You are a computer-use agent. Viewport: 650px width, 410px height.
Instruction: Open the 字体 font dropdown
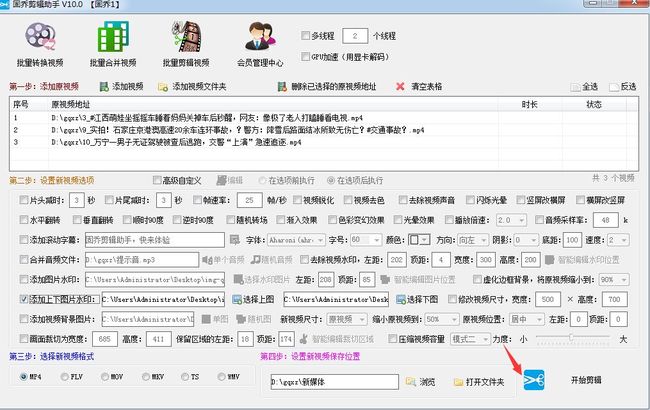tap(296, 240)
